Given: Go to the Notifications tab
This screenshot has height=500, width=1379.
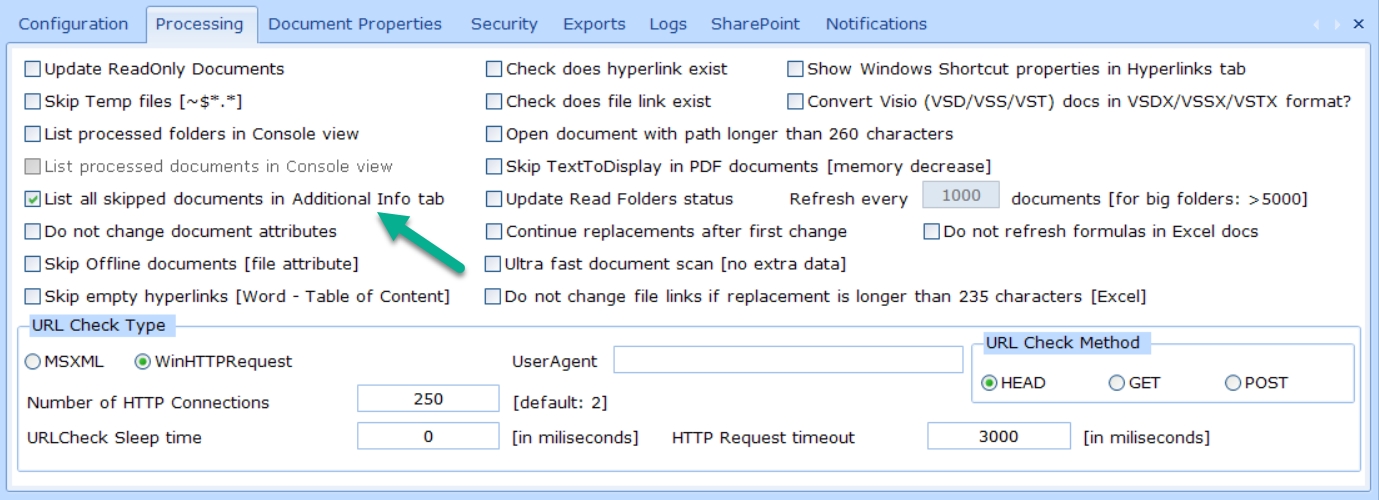Looking at the screenshot, I should tap(876, 24).
